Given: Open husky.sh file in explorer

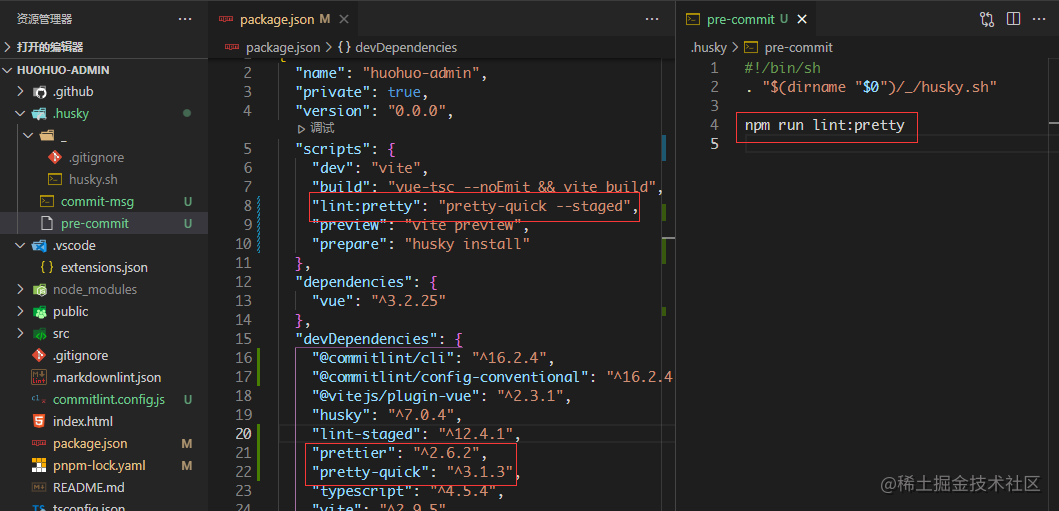Looking at the screenshot, I should tap(93, 180).
